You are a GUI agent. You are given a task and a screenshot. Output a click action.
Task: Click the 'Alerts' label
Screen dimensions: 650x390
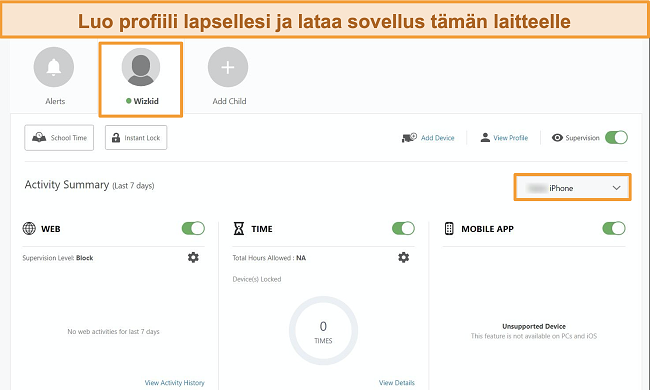(55, 101)
